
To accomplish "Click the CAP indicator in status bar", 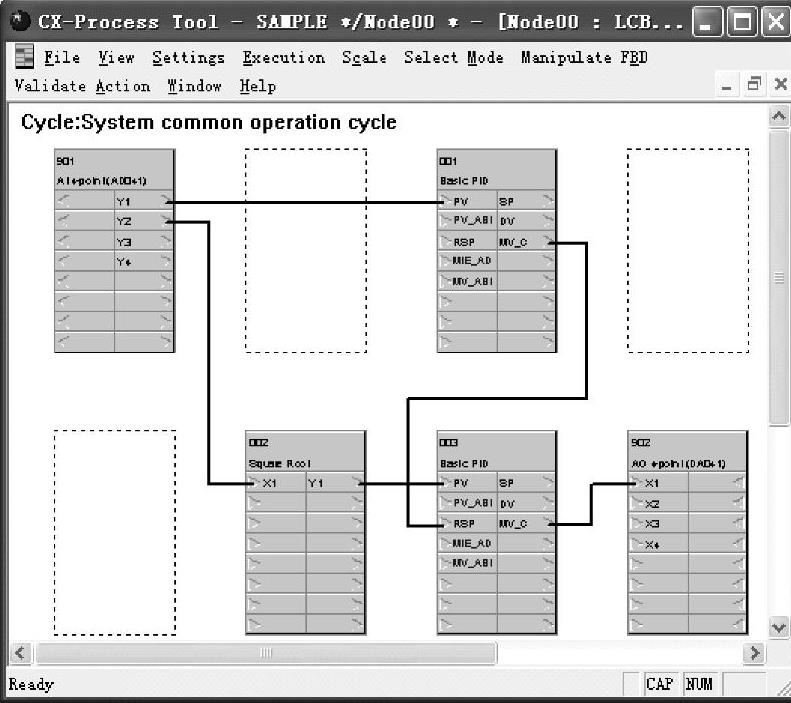I will 659,684.
